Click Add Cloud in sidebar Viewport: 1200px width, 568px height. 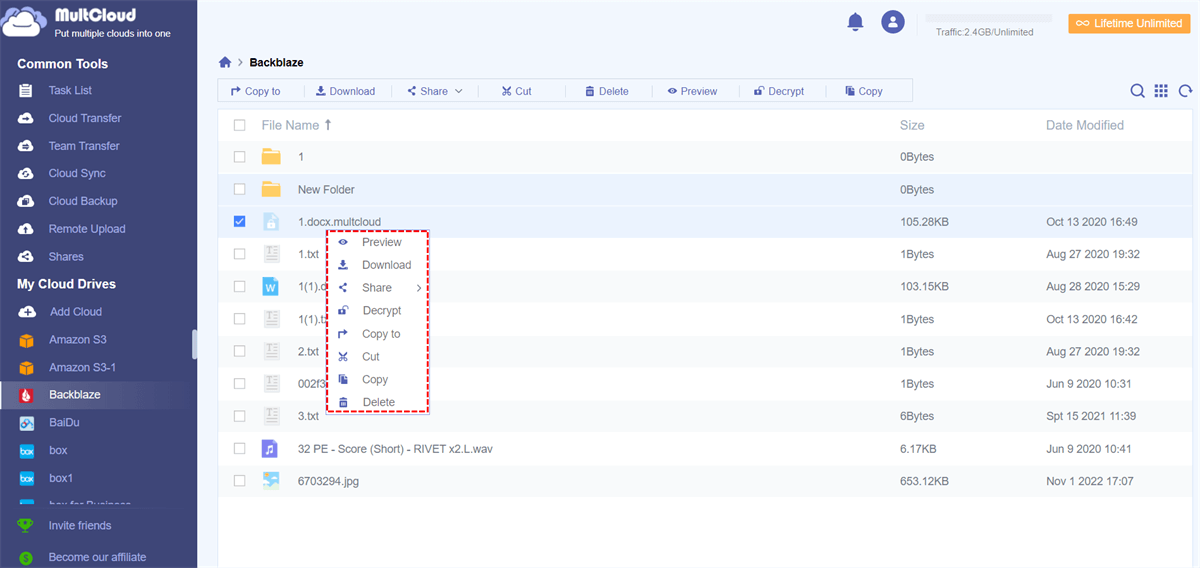[75, 312]
